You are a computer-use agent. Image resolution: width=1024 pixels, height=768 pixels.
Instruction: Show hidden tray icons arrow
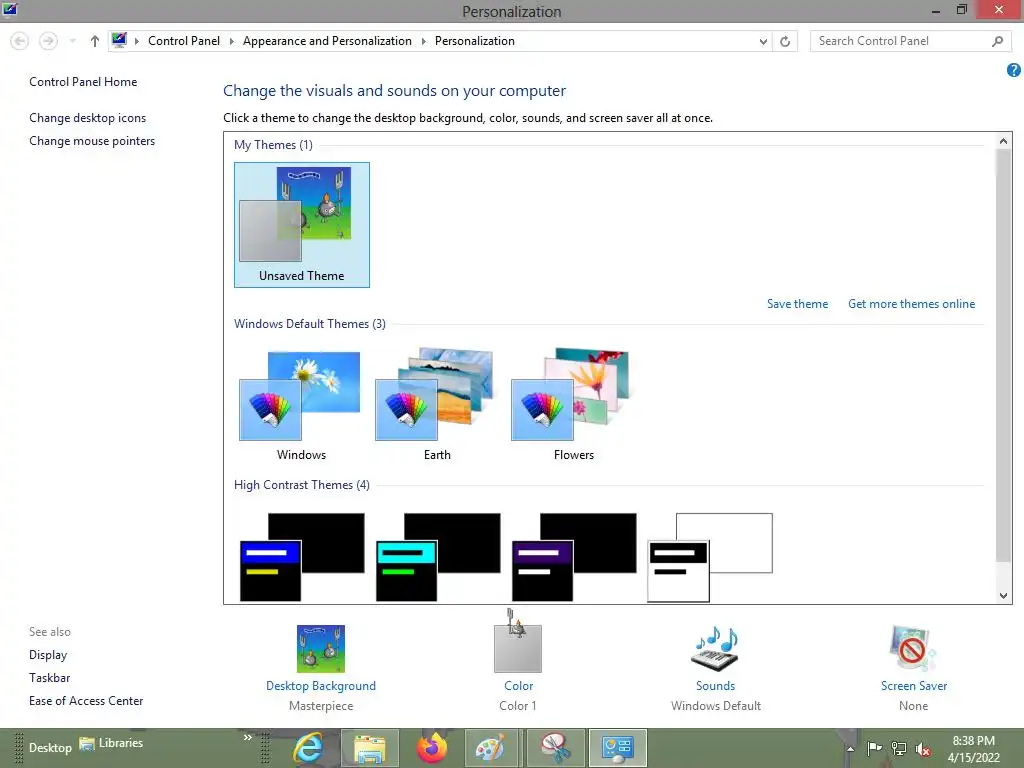(x=850, y=749)
